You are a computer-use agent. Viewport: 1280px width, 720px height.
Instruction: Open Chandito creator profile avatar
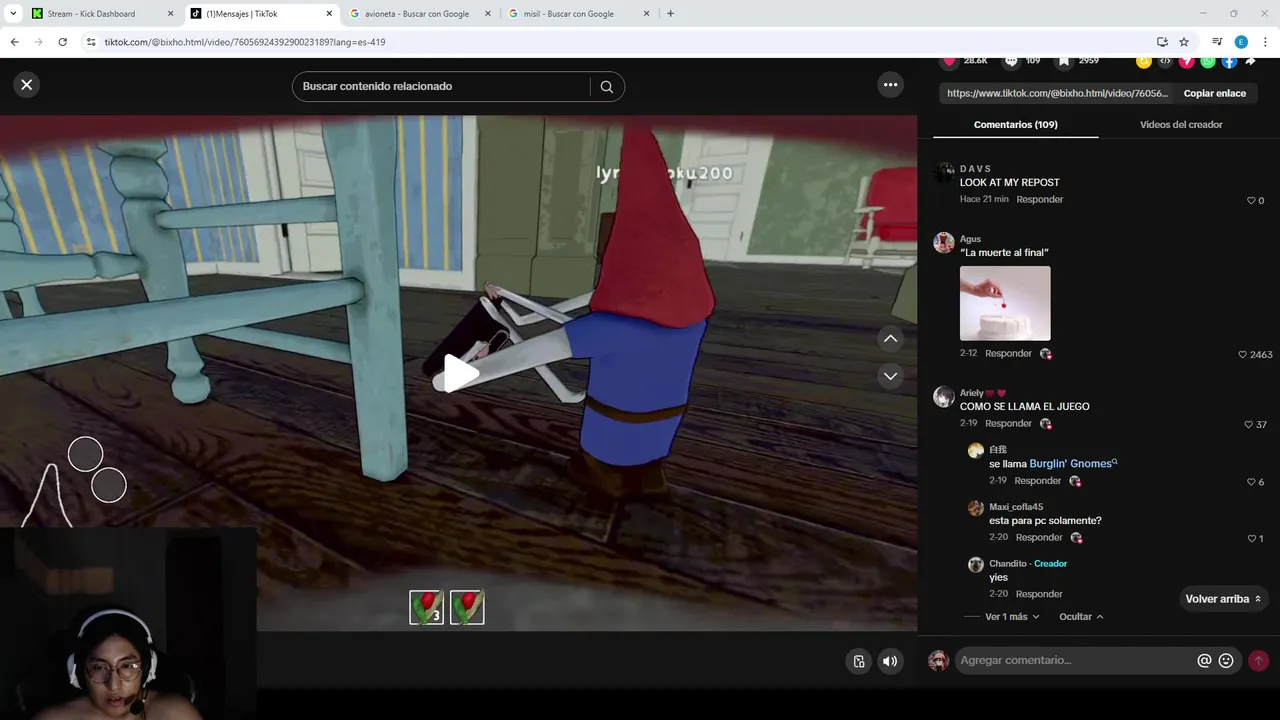(975, 565)
